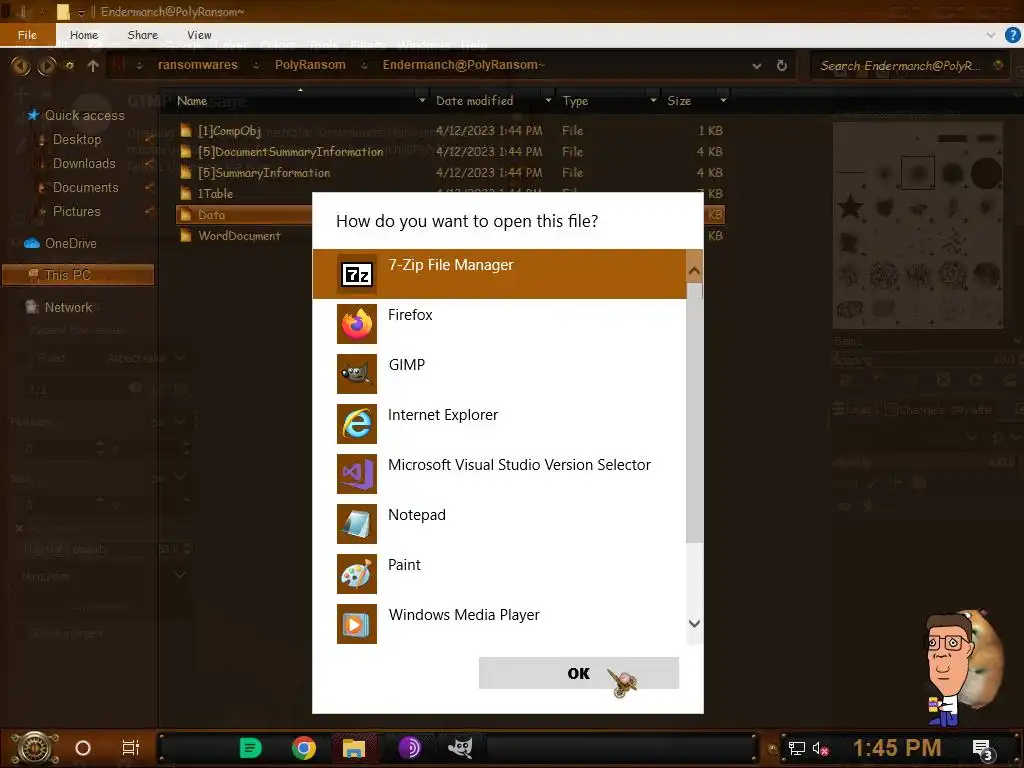Open Cortana search circle on taskbar
The height and width of the screenshot is (768, 1024).
[83, 748]
